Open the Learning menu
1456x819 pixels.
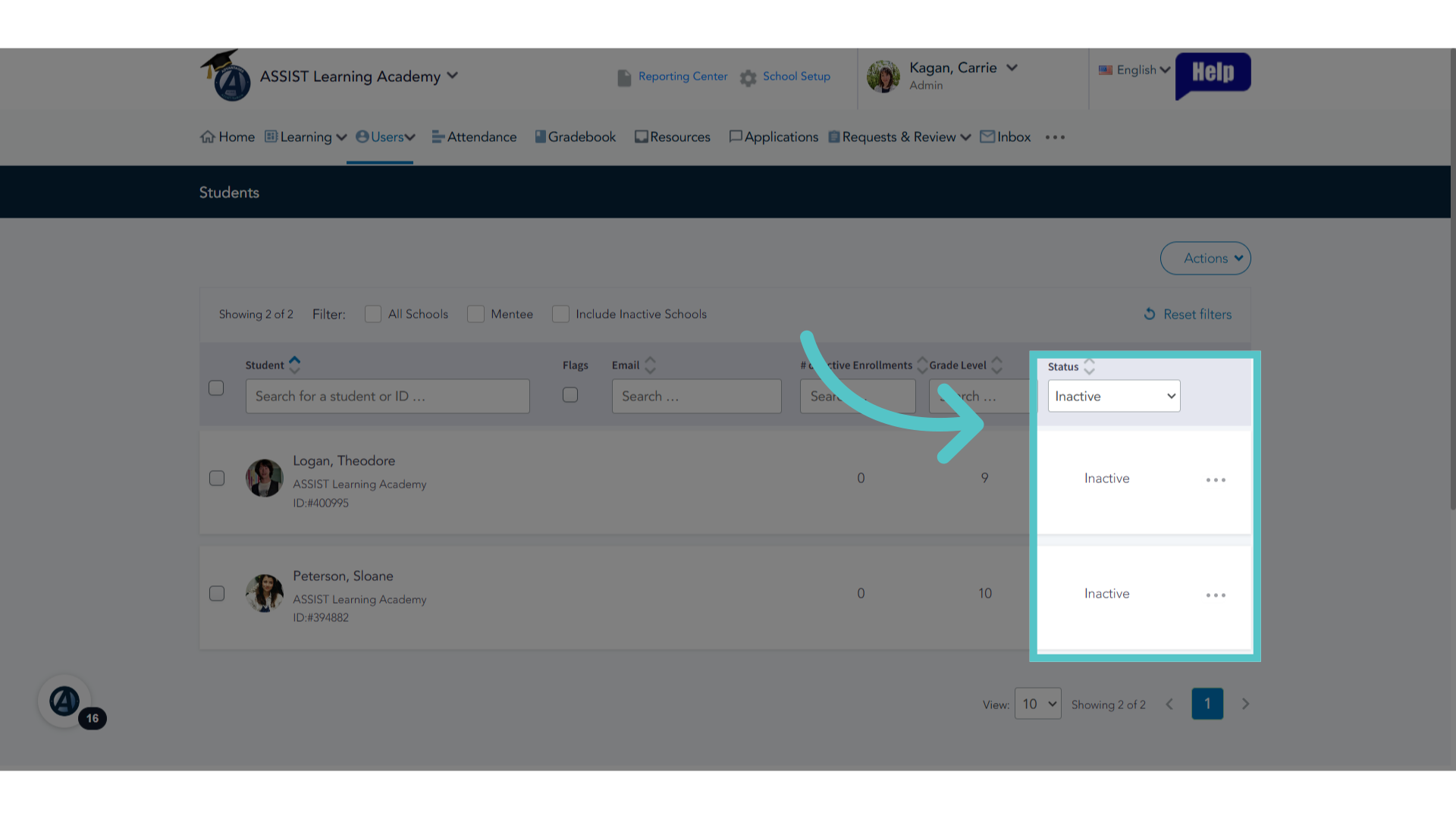coord(306,137)
